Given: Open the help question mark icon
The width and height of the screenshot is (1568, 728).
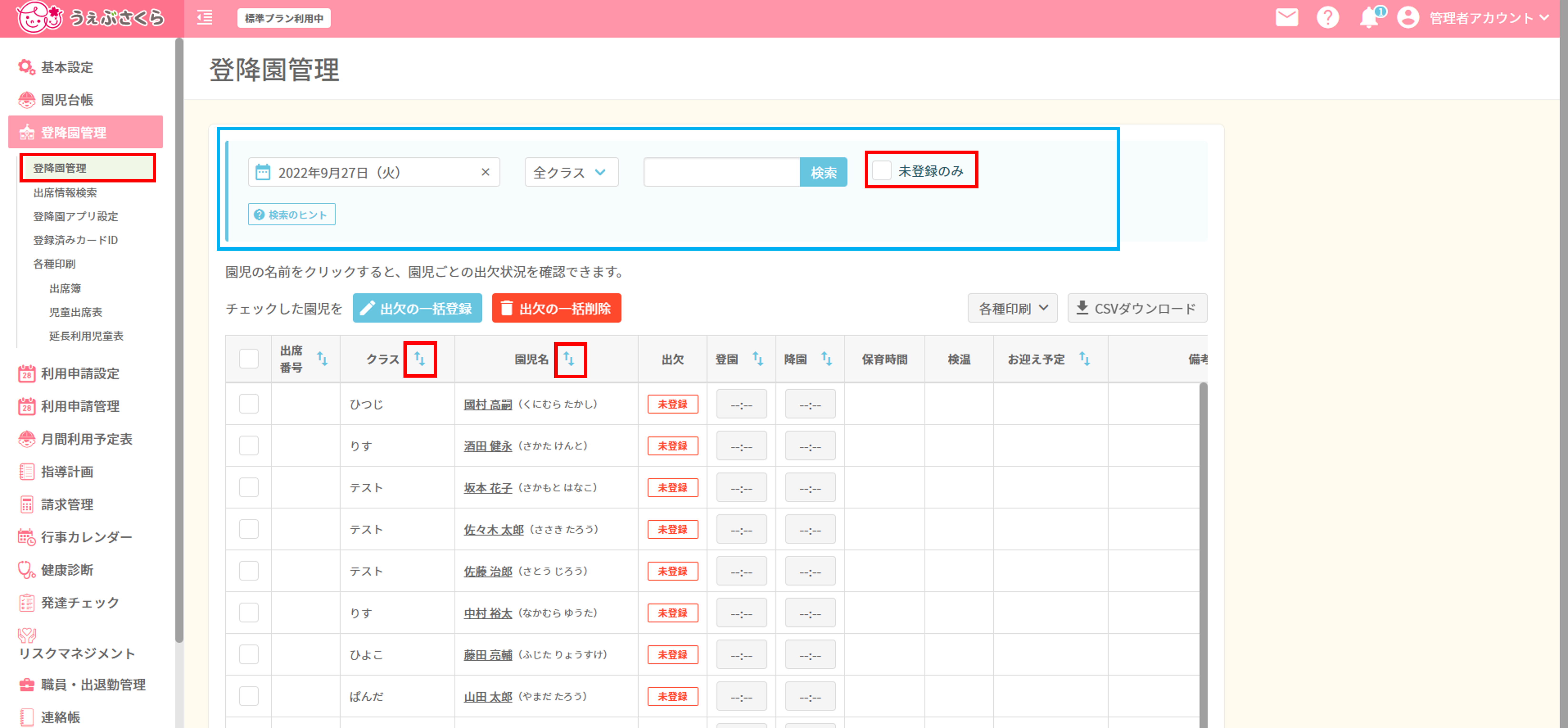Looking at the screenshot, I should [1328, 18].
